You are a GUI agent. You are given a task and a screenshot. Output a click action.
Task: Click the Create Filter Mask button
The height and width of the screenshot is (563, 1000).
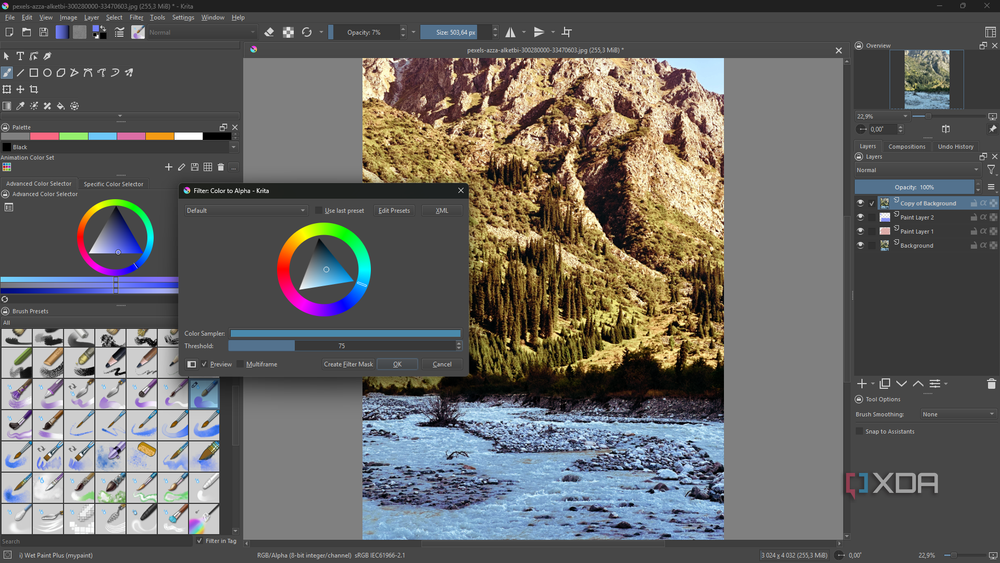[348, 364]
